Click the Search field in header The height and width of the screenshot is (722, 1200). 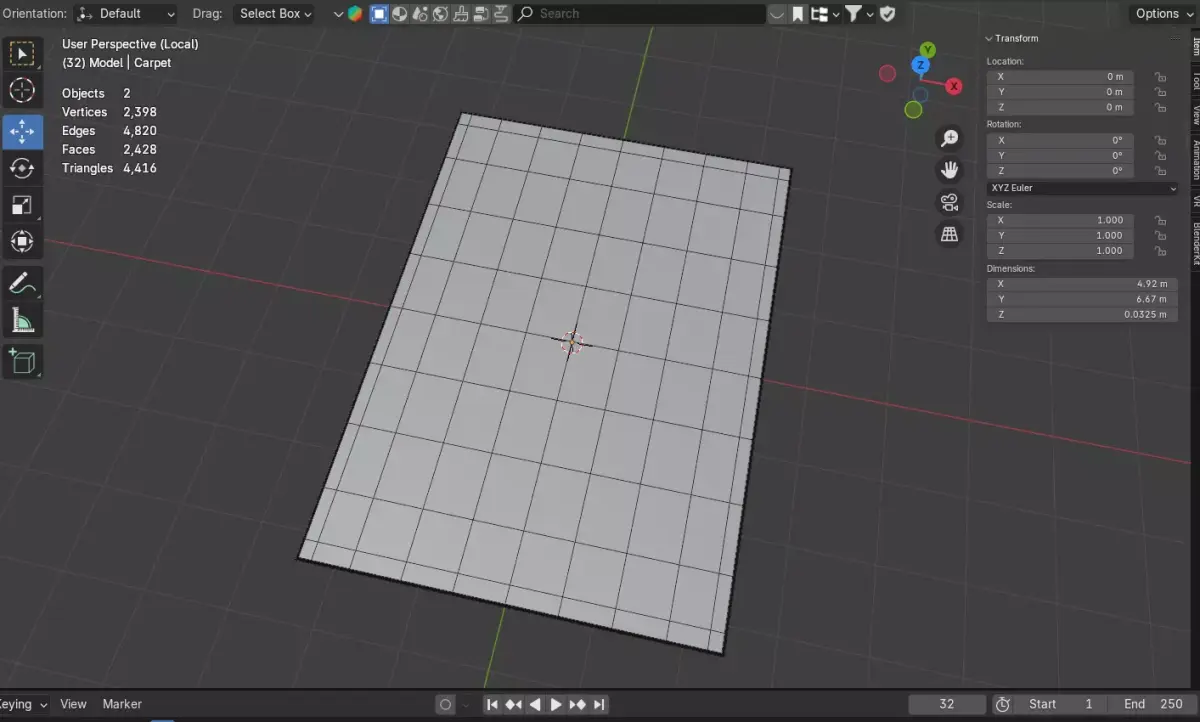(640, 14)
